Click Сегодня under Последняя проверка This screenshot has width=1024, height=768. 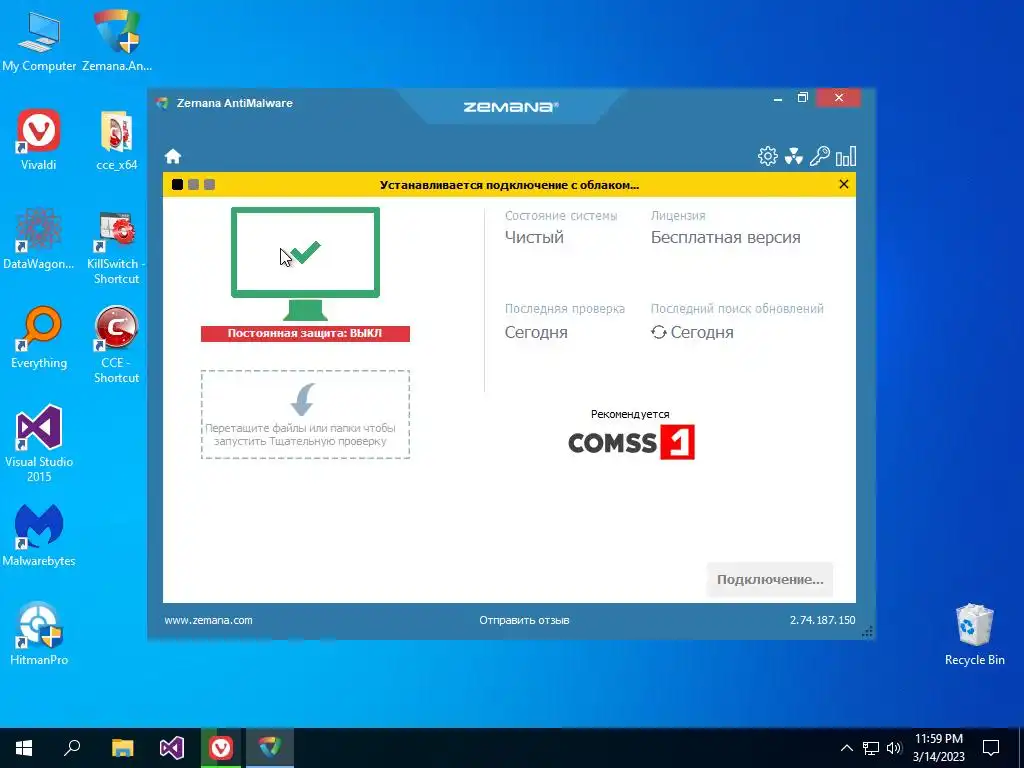point(536,332)
